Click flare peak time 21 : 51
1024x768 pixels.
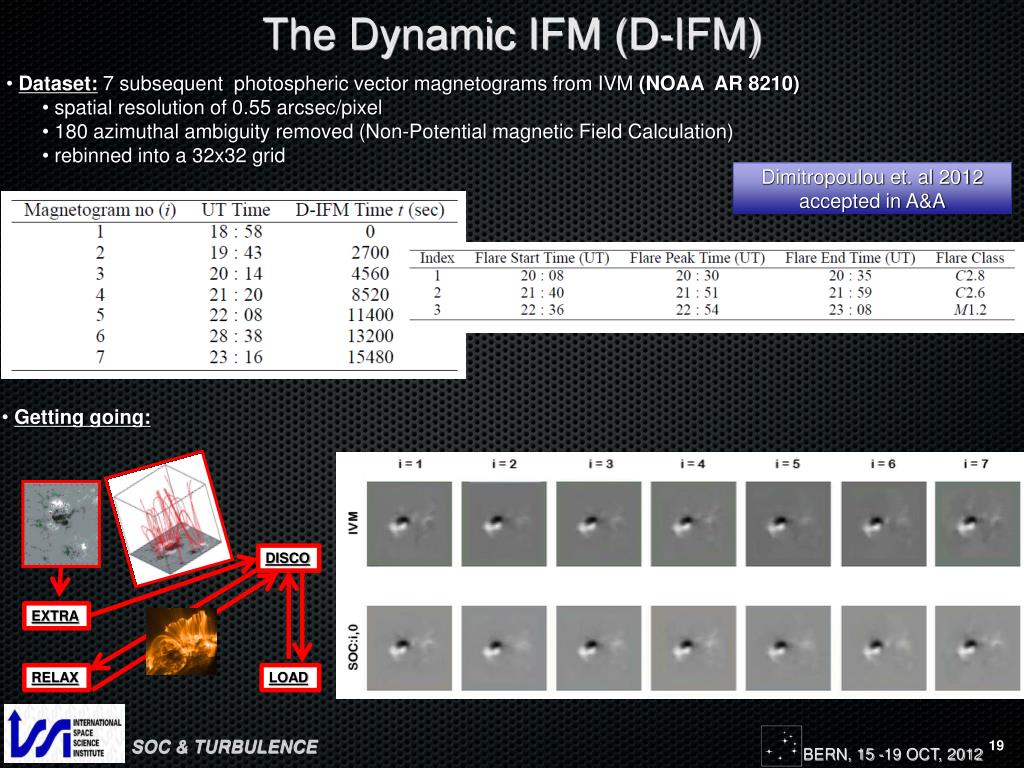pyautogui.click(x=697, y=293)
